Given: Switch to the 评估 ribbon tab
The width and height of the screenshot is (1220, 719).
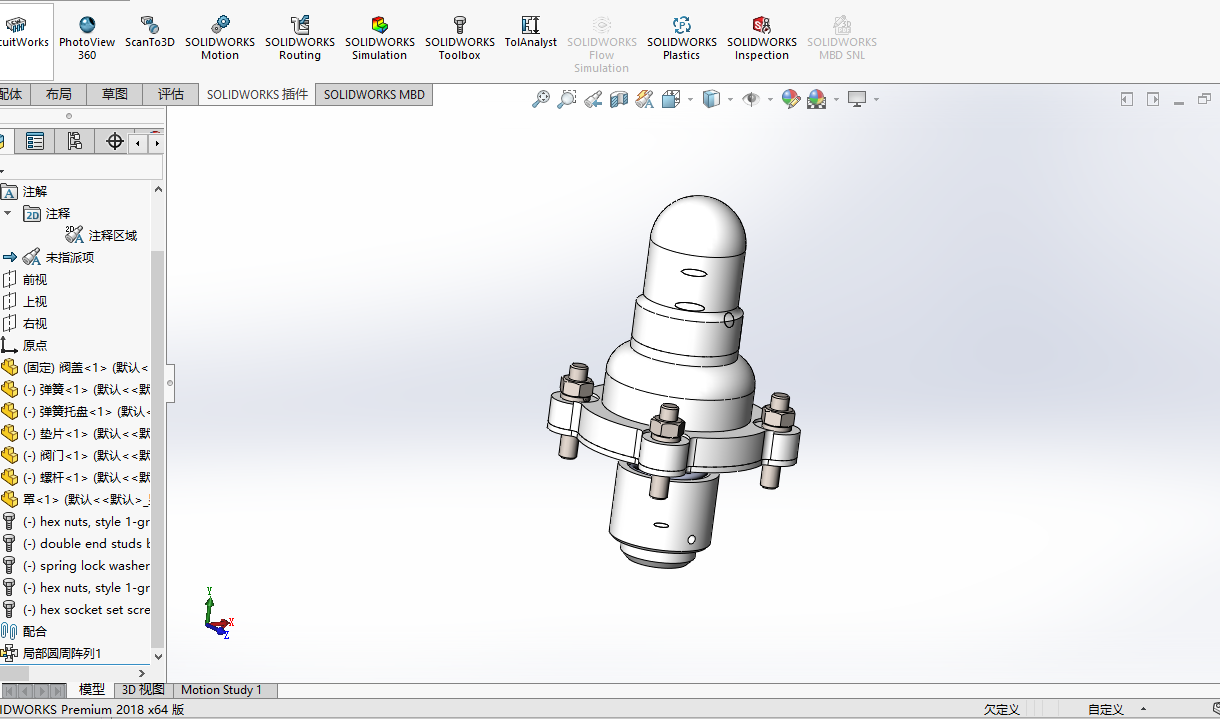Looking at the screenshot, I should 170,93.
